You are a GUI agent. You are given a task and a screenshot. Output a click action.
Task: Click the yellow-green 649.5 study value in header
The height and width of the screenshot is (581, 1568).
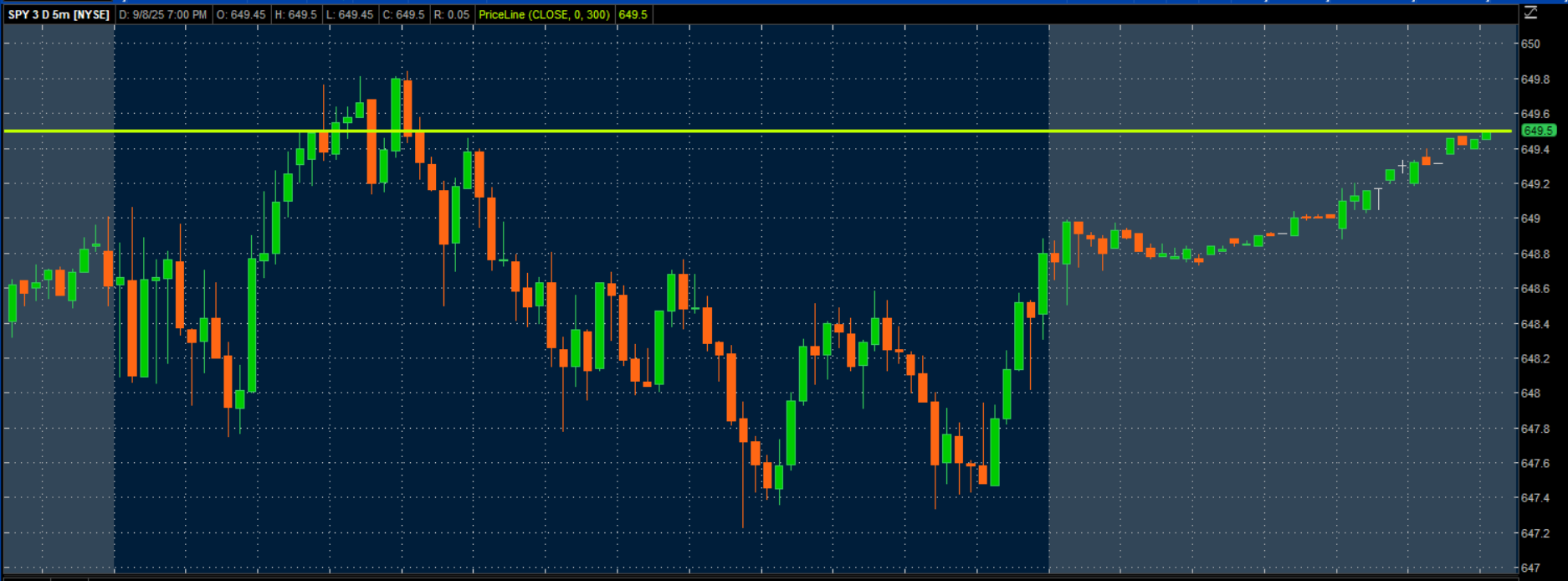[x=633, y=15]
